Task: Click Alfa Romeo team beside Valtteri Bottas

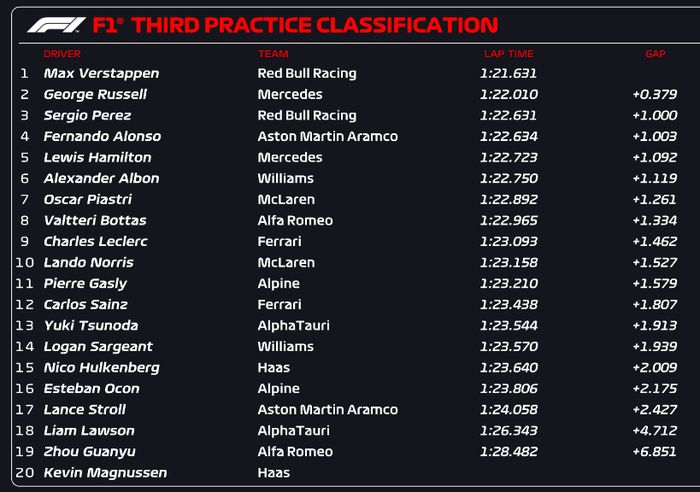Action: [x=295, y=220]
